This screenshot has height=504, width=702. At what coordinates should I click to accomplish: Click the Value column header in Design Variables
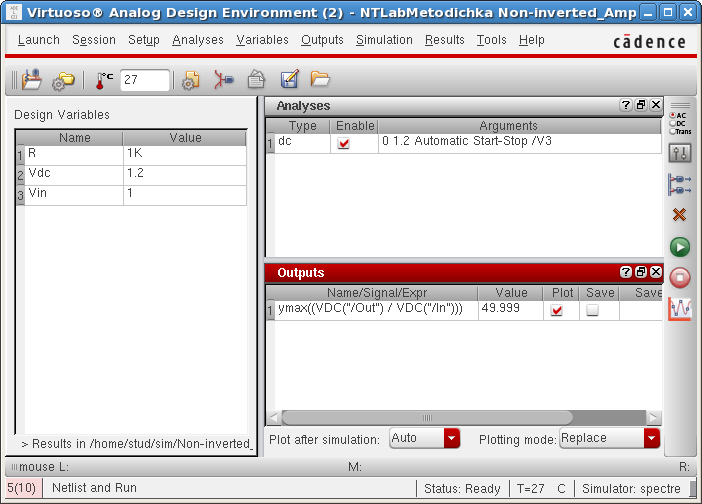[185, 138]
